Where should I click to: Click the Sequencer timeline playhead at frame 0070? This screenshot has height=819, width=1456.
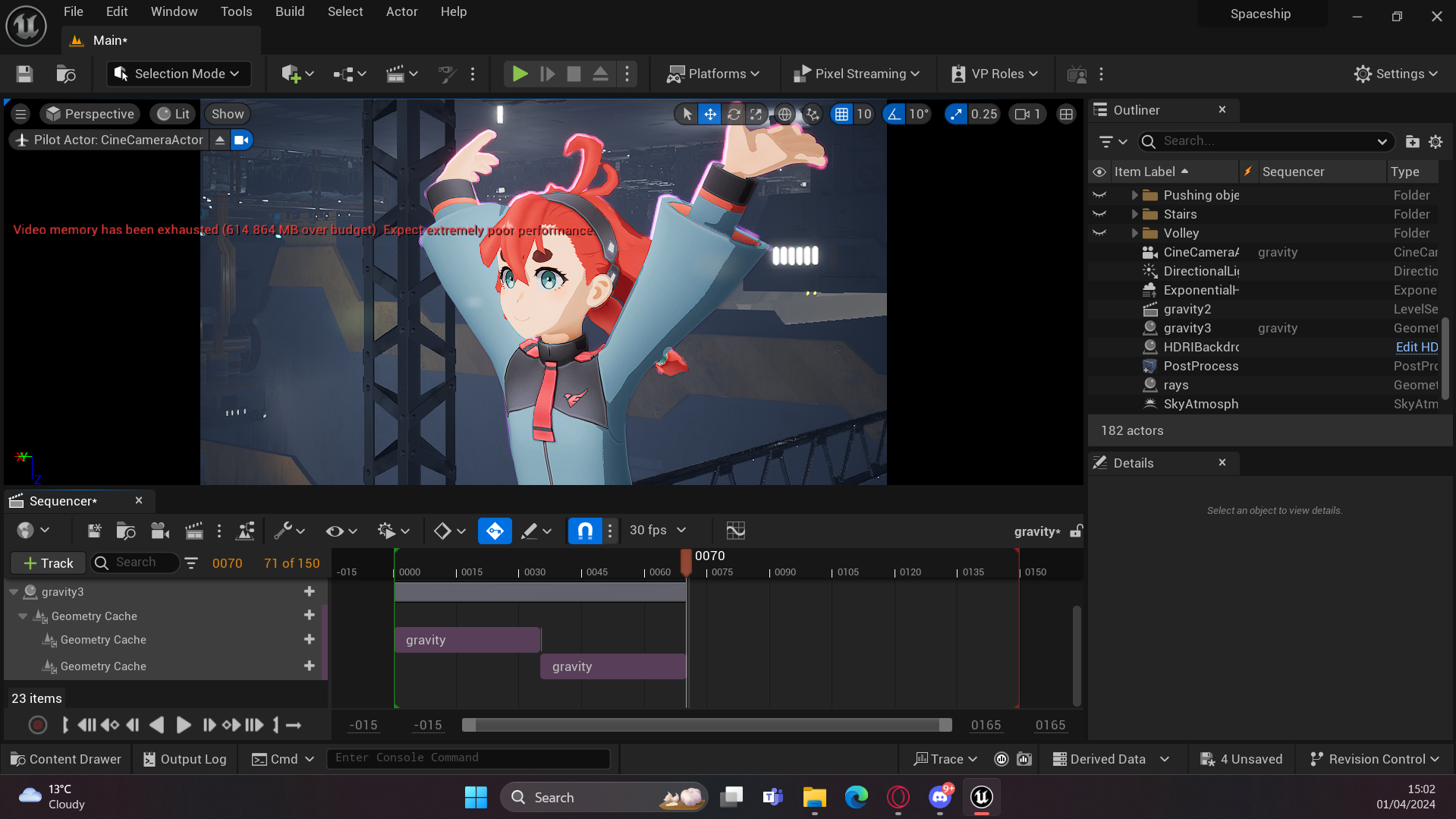(x=686, y=562)
